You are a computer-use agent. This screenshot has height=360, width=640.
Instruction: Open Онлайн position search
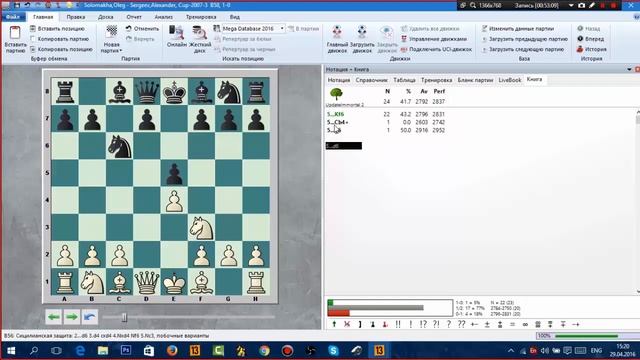coord(176,36)
